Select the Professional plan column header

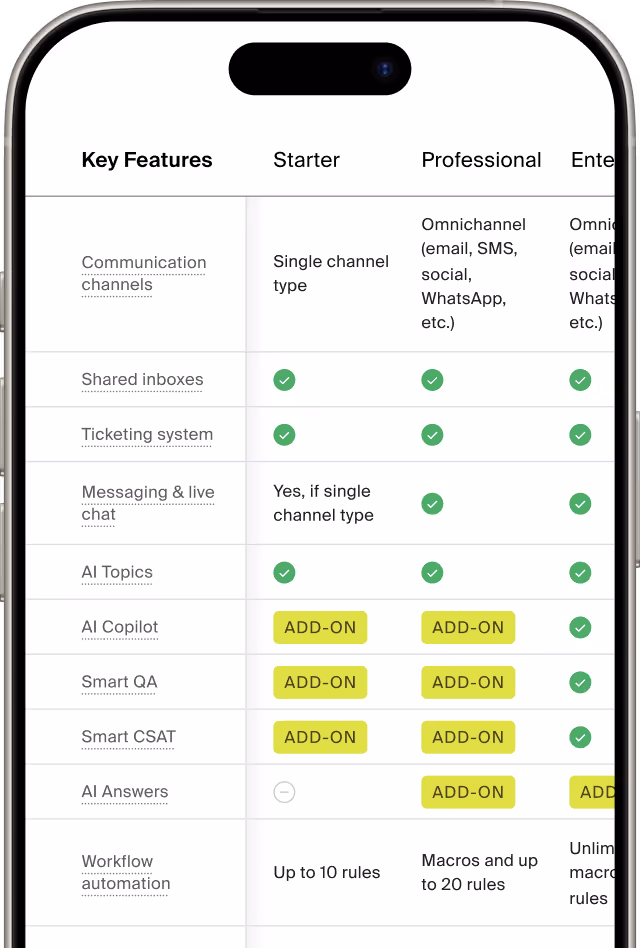[x=481, y=160]
